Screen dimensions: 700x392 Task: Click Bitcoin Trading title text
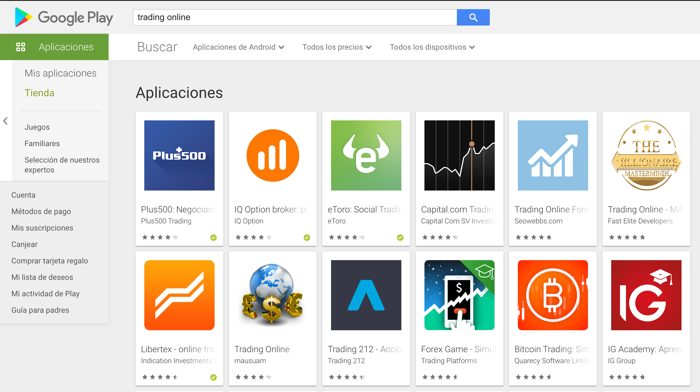click(553, 349)
